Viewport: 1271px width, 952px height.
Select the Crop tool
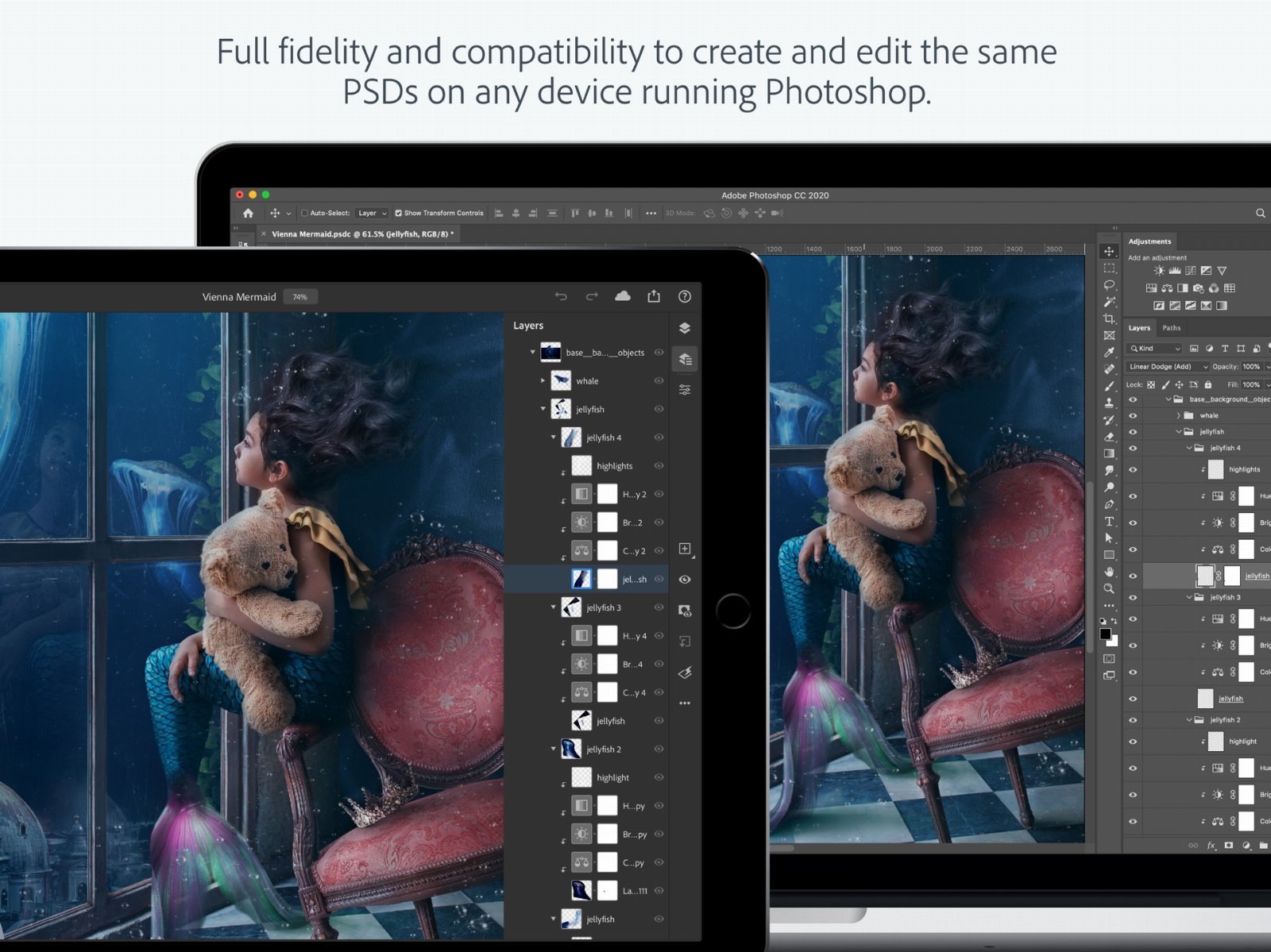(1109, 318)
